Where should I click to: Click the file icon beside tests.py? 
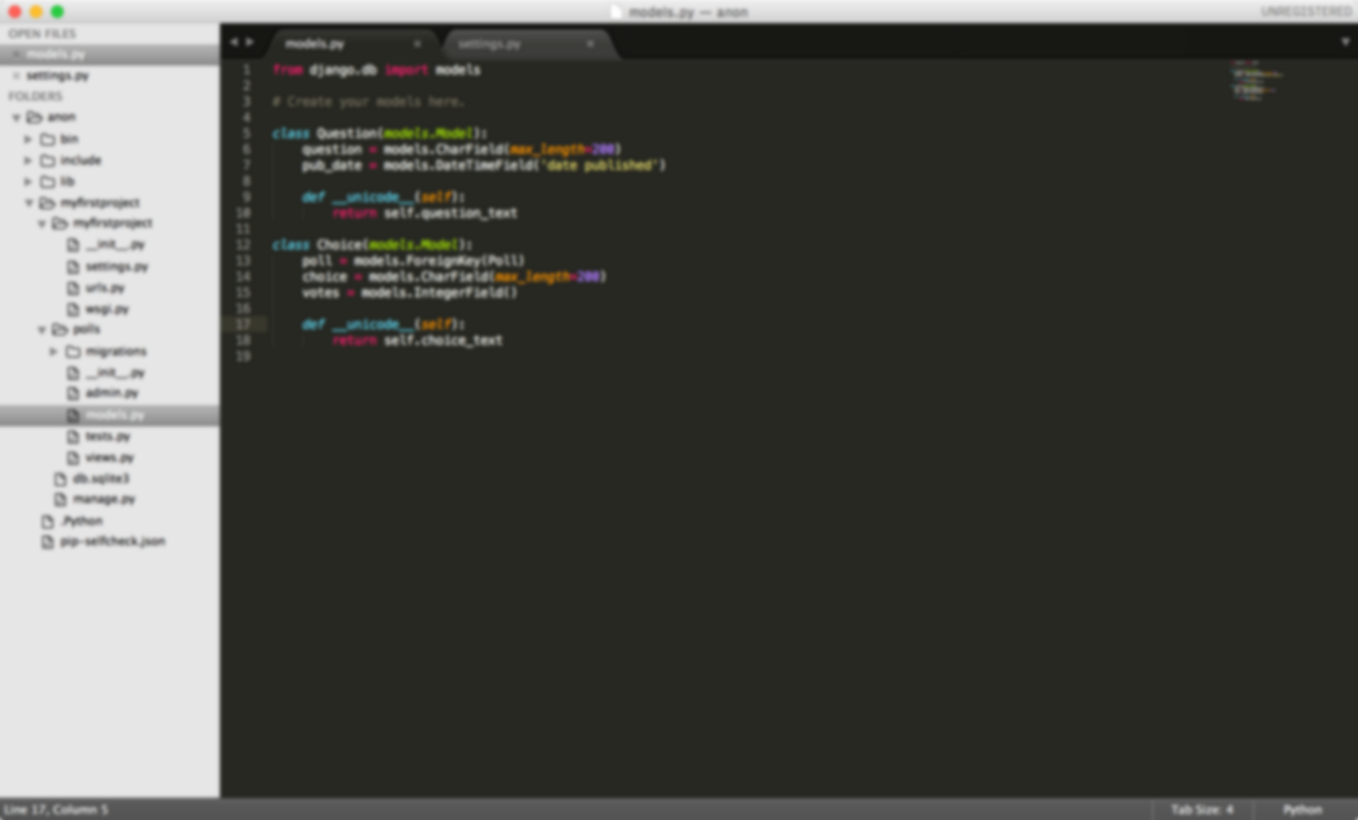pyautogui.click(x=73, y=436)
